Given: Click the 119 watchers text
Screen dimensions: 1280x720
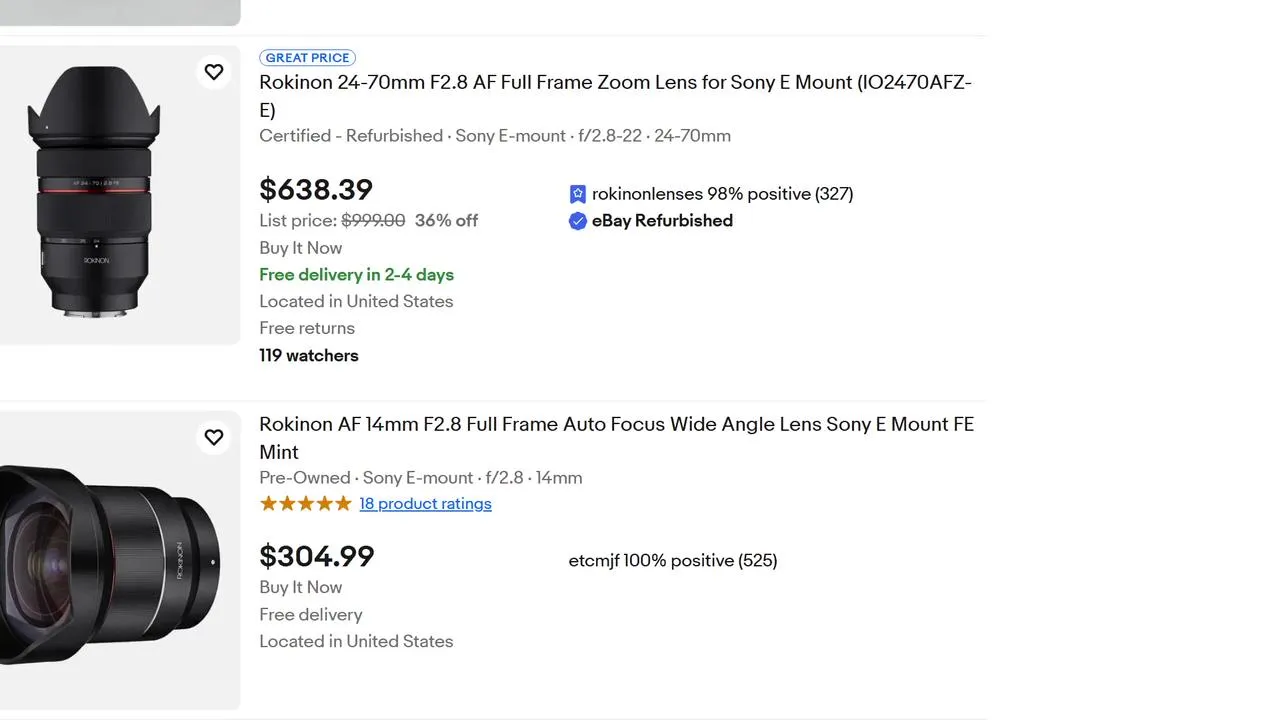Looking at the screenshot, I should coord(308,355).
